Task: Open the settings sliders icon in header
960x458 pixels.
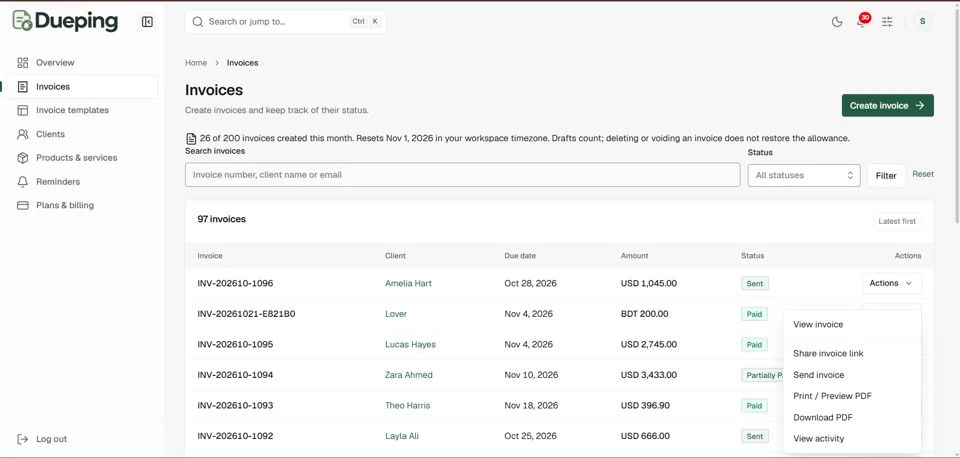Action: tap(887, 22)
